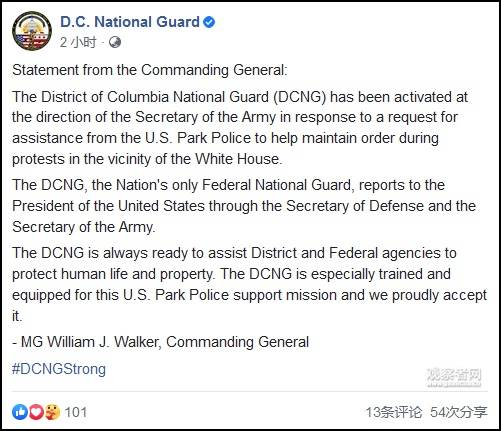
Task: View the 101 reactions count
Action: point(76,412)
